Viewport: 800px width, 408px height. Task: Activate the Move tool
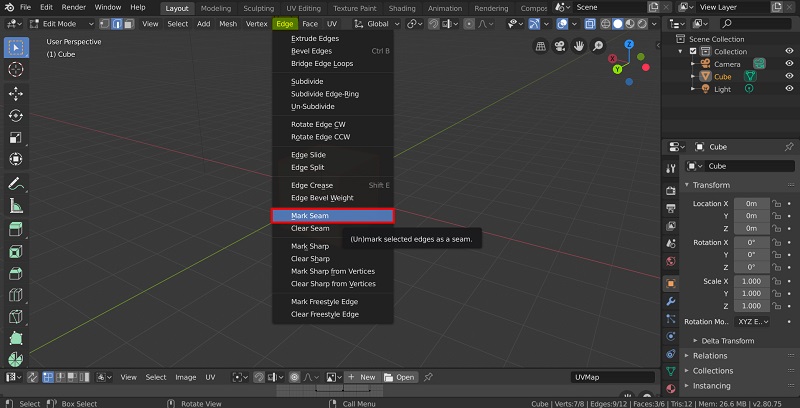tap(16, 93)
